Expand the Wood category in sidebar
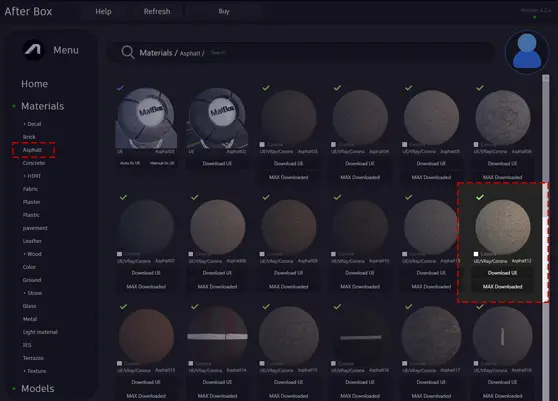This screenshot has height=401, width=558. click(32, 254)
